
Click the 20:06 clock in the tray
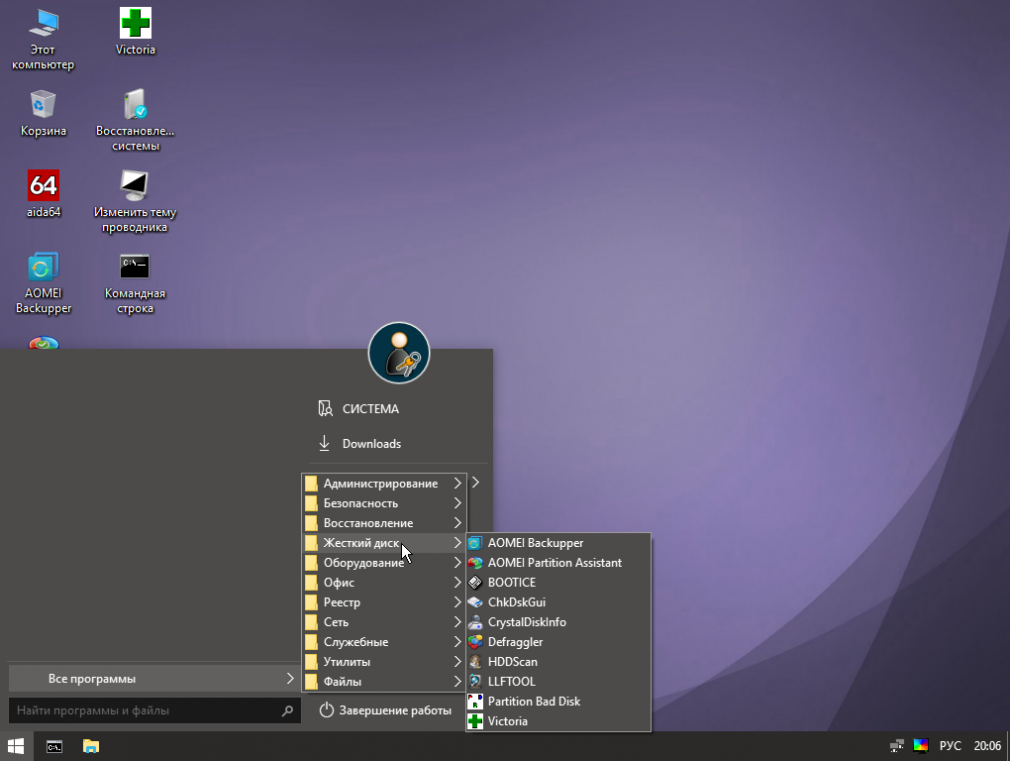[x=987, y=746]
